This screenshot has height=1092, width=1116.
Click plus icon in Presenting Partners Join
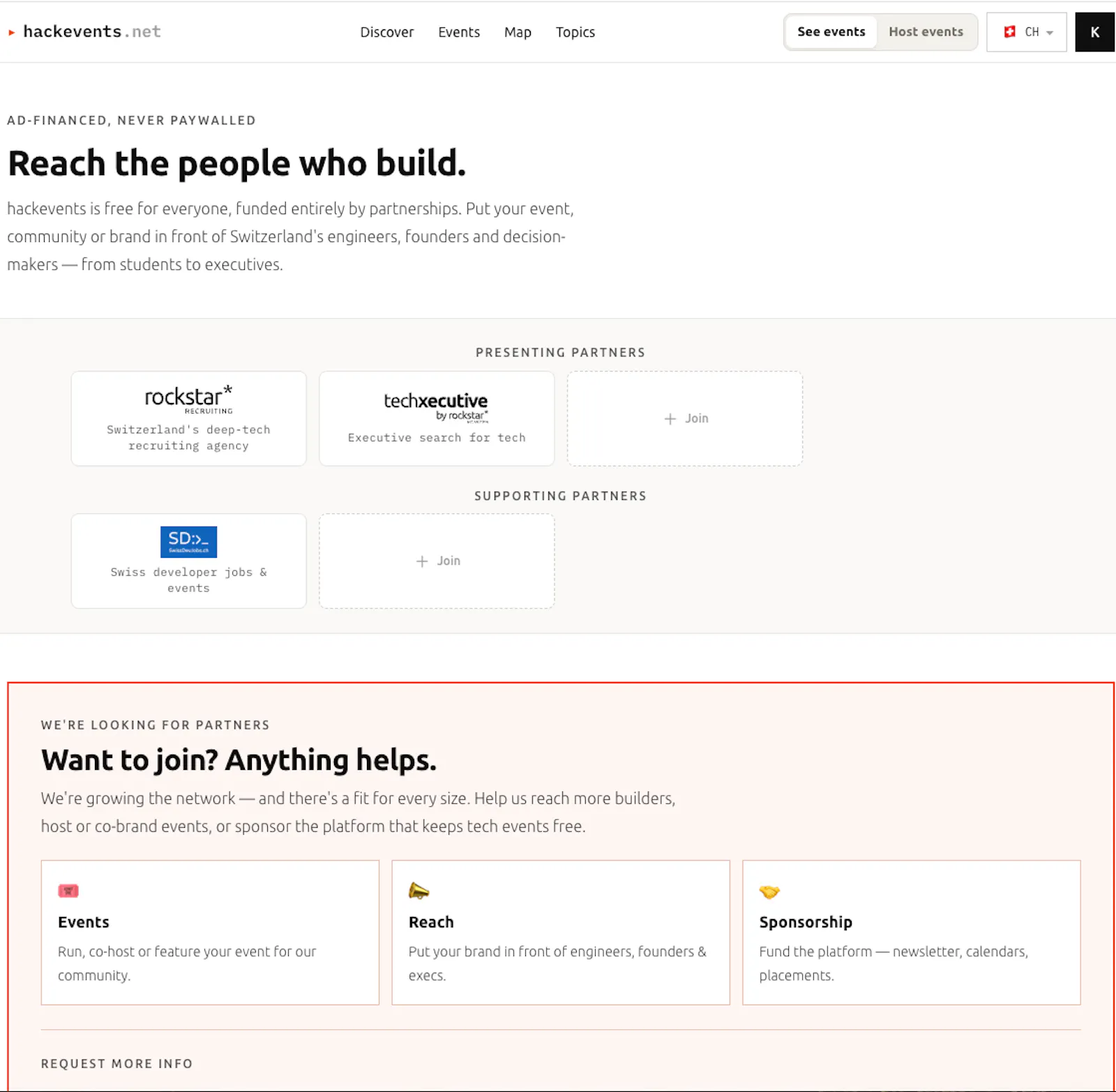[x=670, y=418]
